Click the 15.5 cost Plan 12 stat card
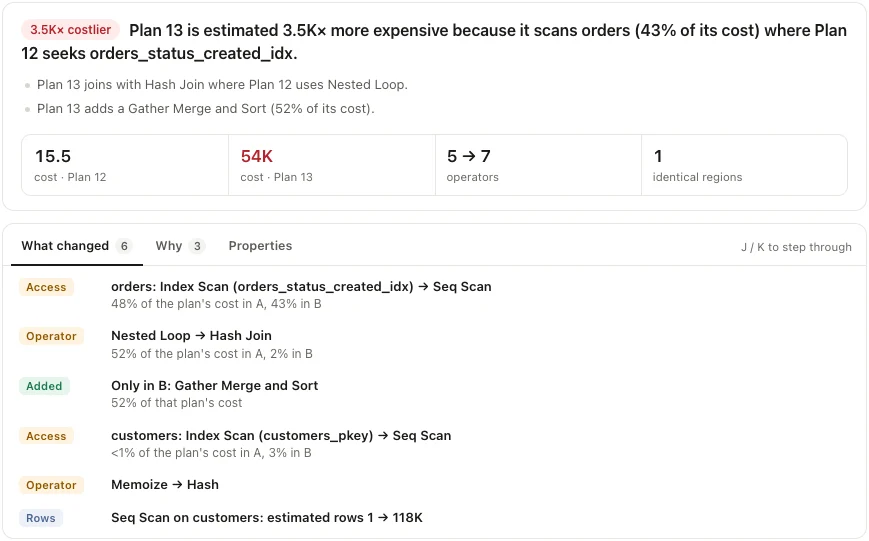869x541 pixels. tap(125, 165)
